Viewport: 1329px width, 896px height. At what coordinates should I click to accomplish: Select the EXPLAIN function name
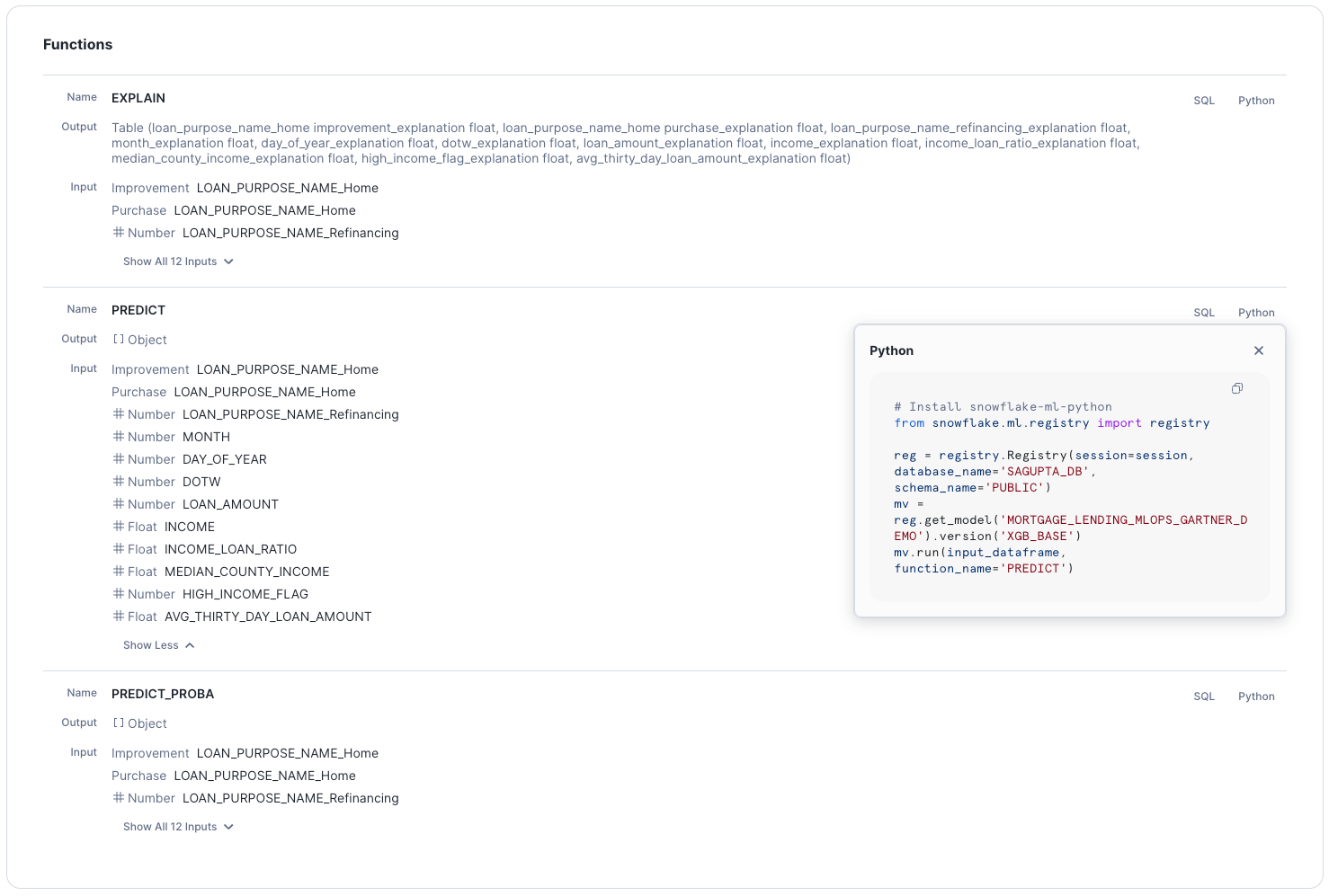(x=138, y=98)
